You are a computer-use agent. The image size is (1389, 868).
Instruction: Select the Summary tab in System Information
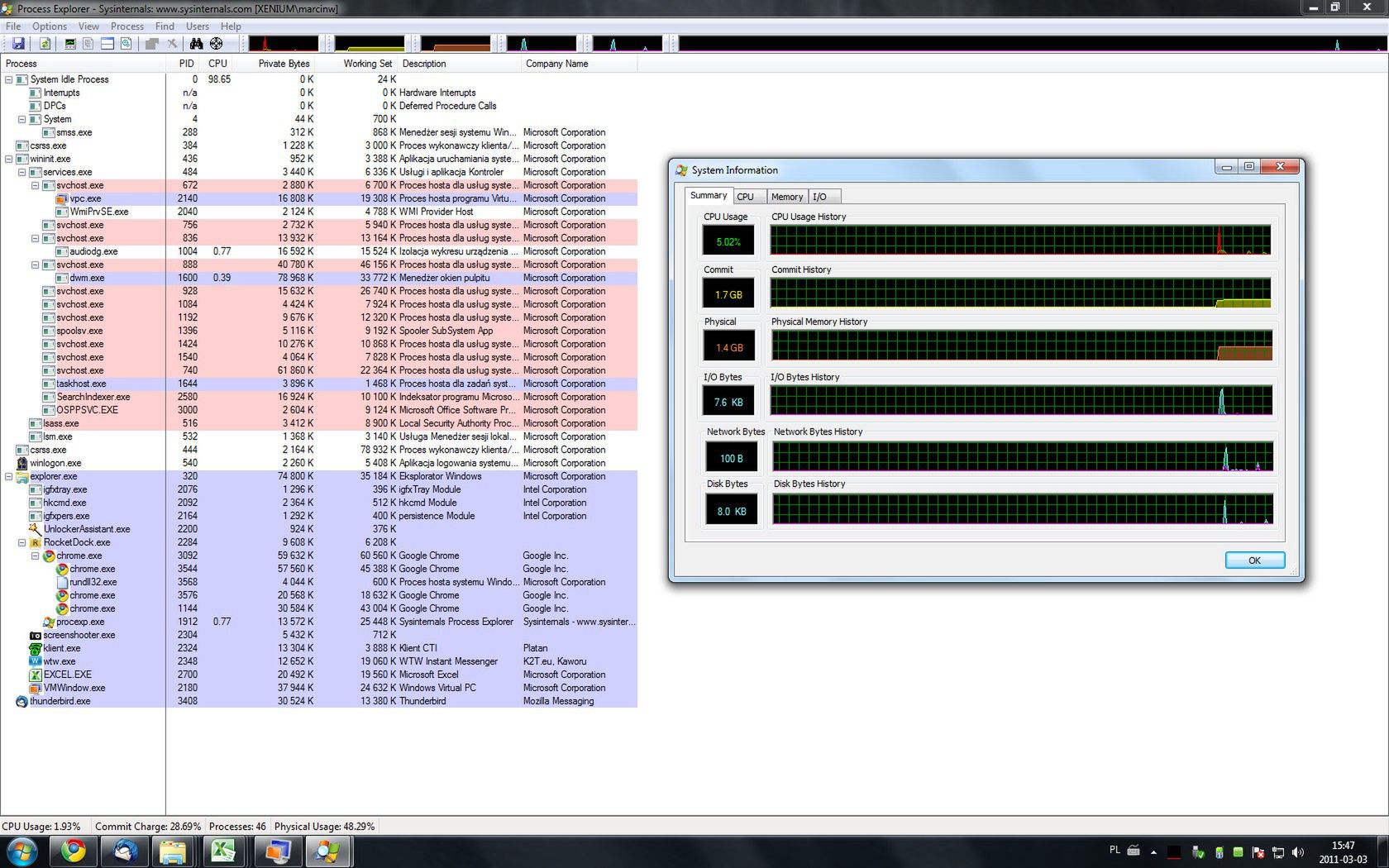point(709,196)
